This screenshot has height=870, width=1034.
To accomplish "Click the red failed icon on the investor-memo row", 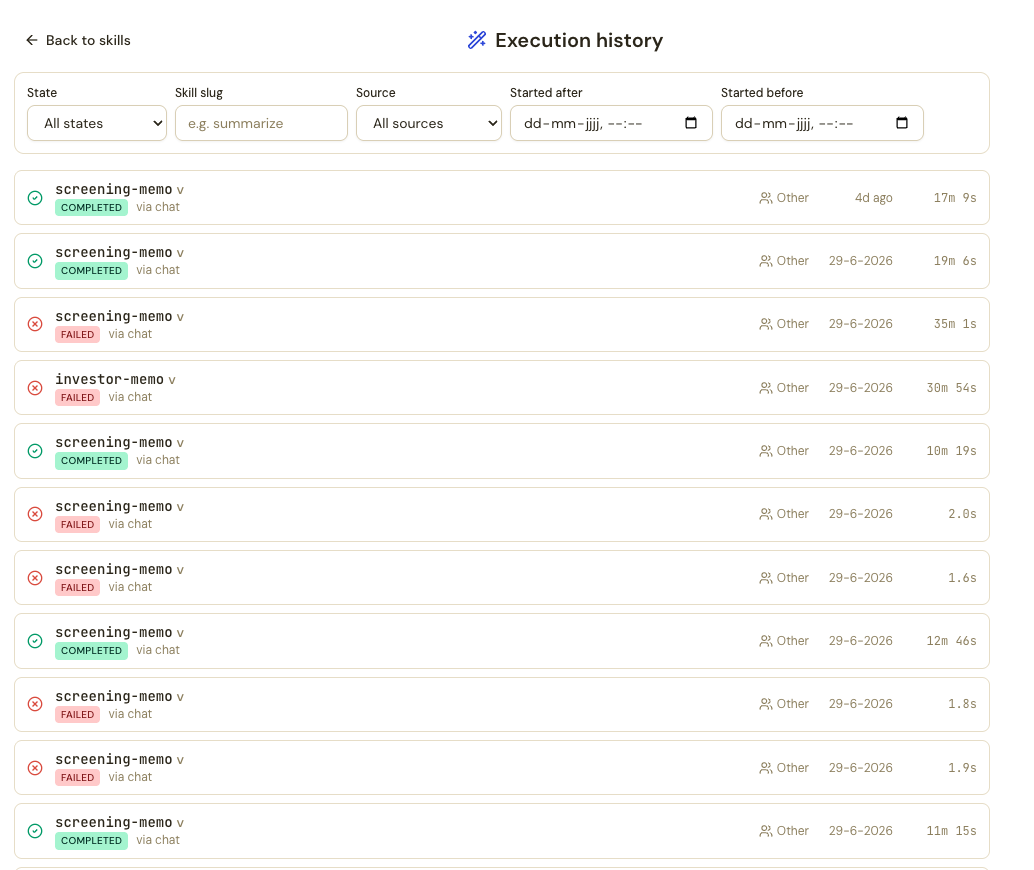I will 35,388.
